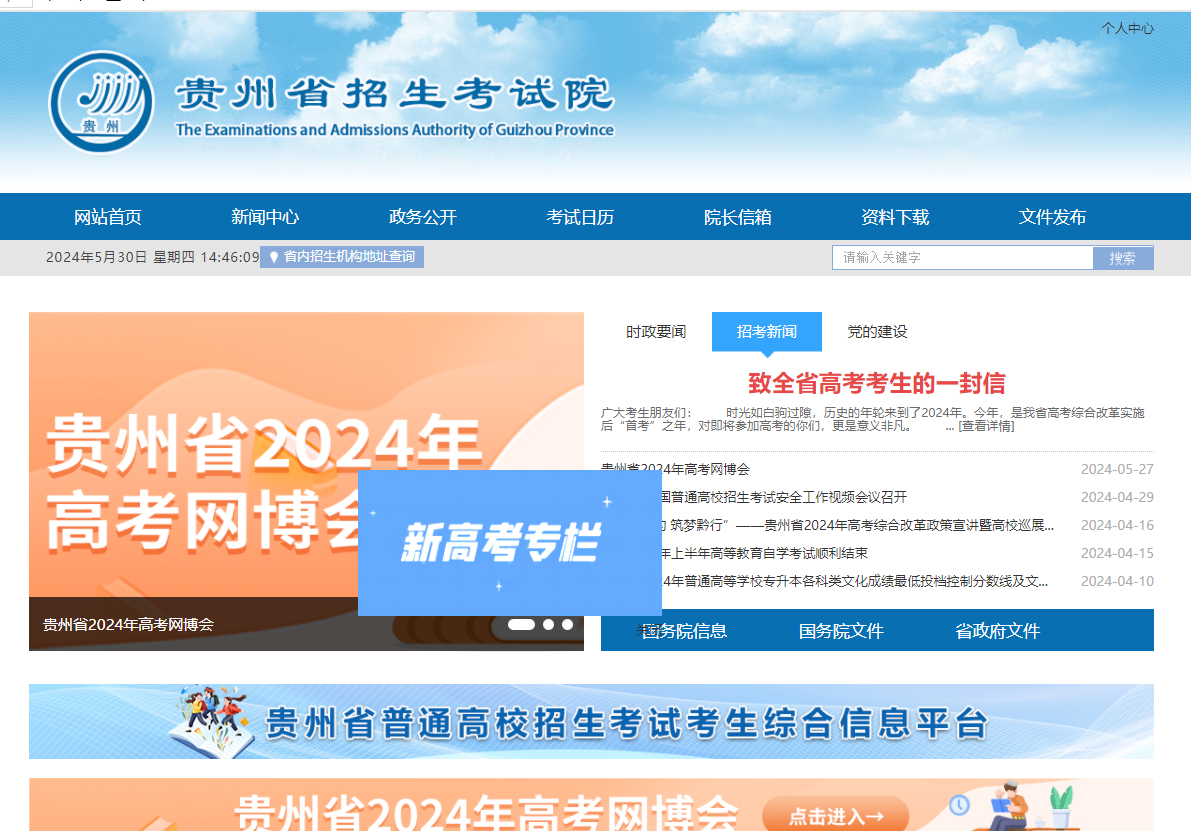This screenshot has height=831, width=1191.
Task: Expand the 政务公开 navigation menu
Action: tap(422, 217)
